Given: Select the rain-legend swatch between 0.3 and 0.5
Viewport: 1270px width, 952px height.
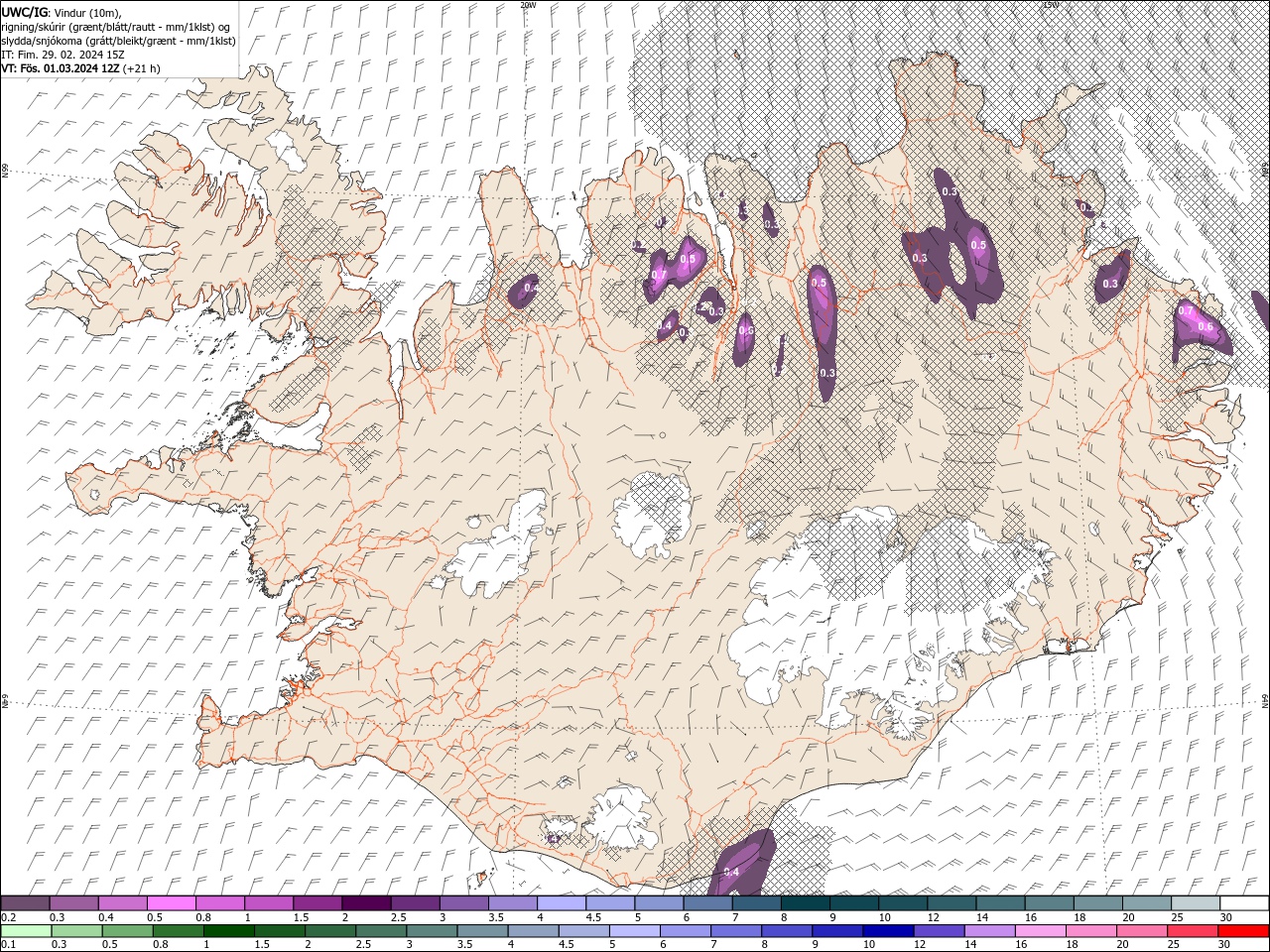Looking at the screenshot, I should point(76,931).
